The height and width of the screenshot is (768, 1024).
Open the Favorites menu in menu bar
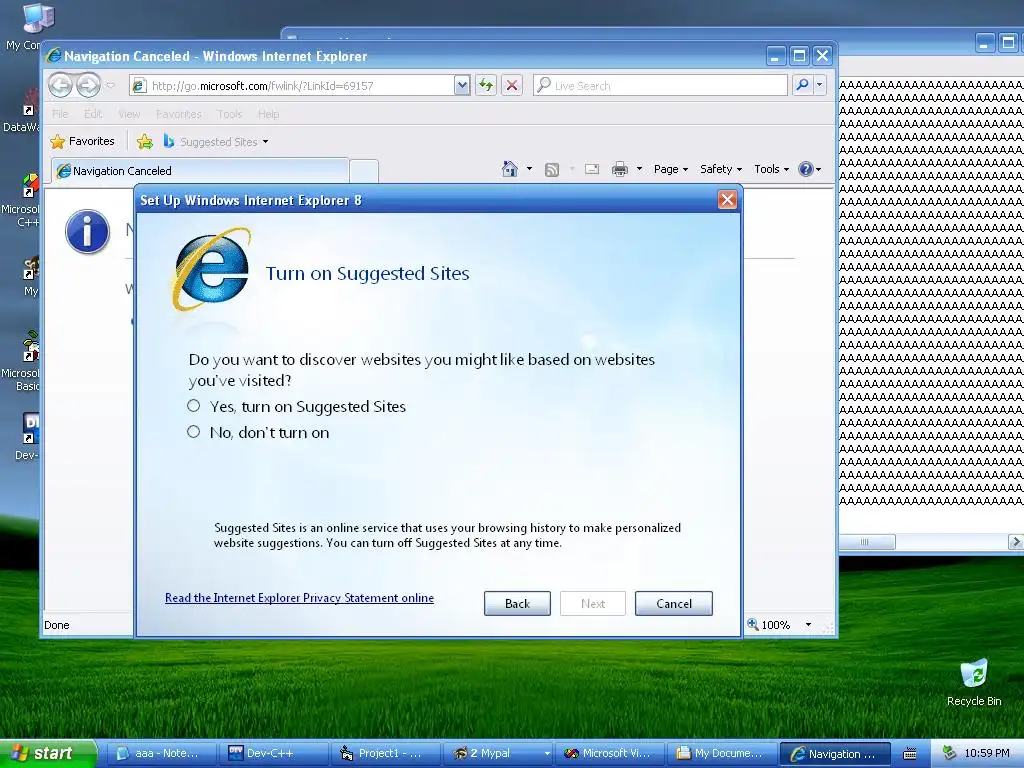178,114
